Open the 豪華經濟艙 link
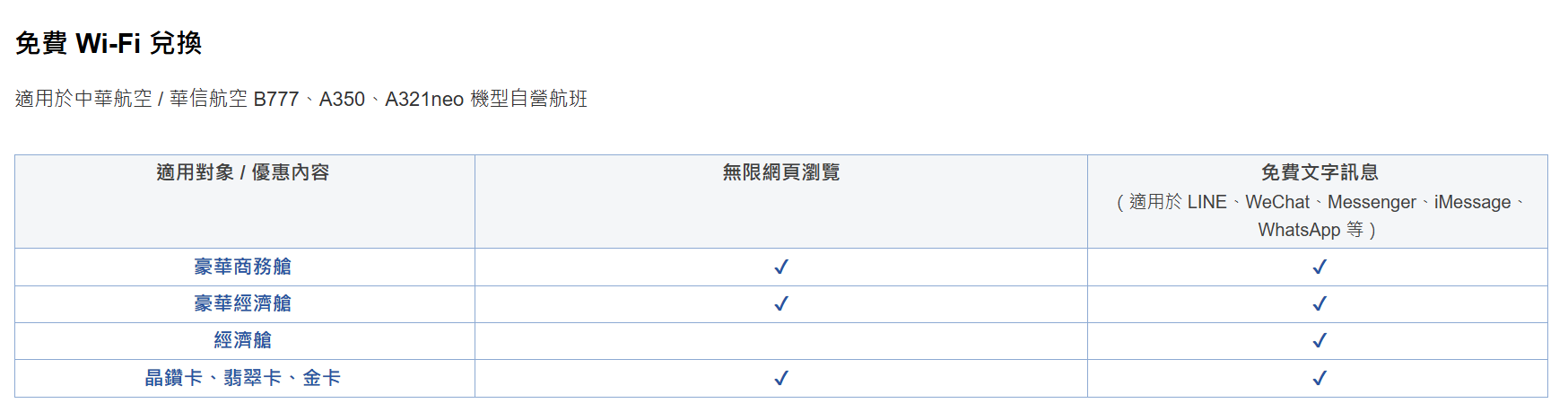This screenshot has width=1568, height=412. [243, 303]
